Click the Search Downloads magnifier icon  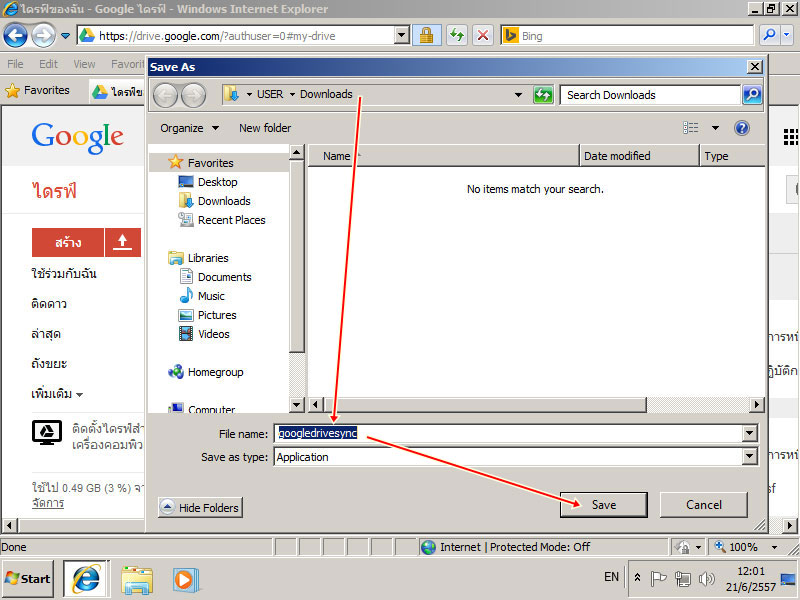tap(752, 95)
